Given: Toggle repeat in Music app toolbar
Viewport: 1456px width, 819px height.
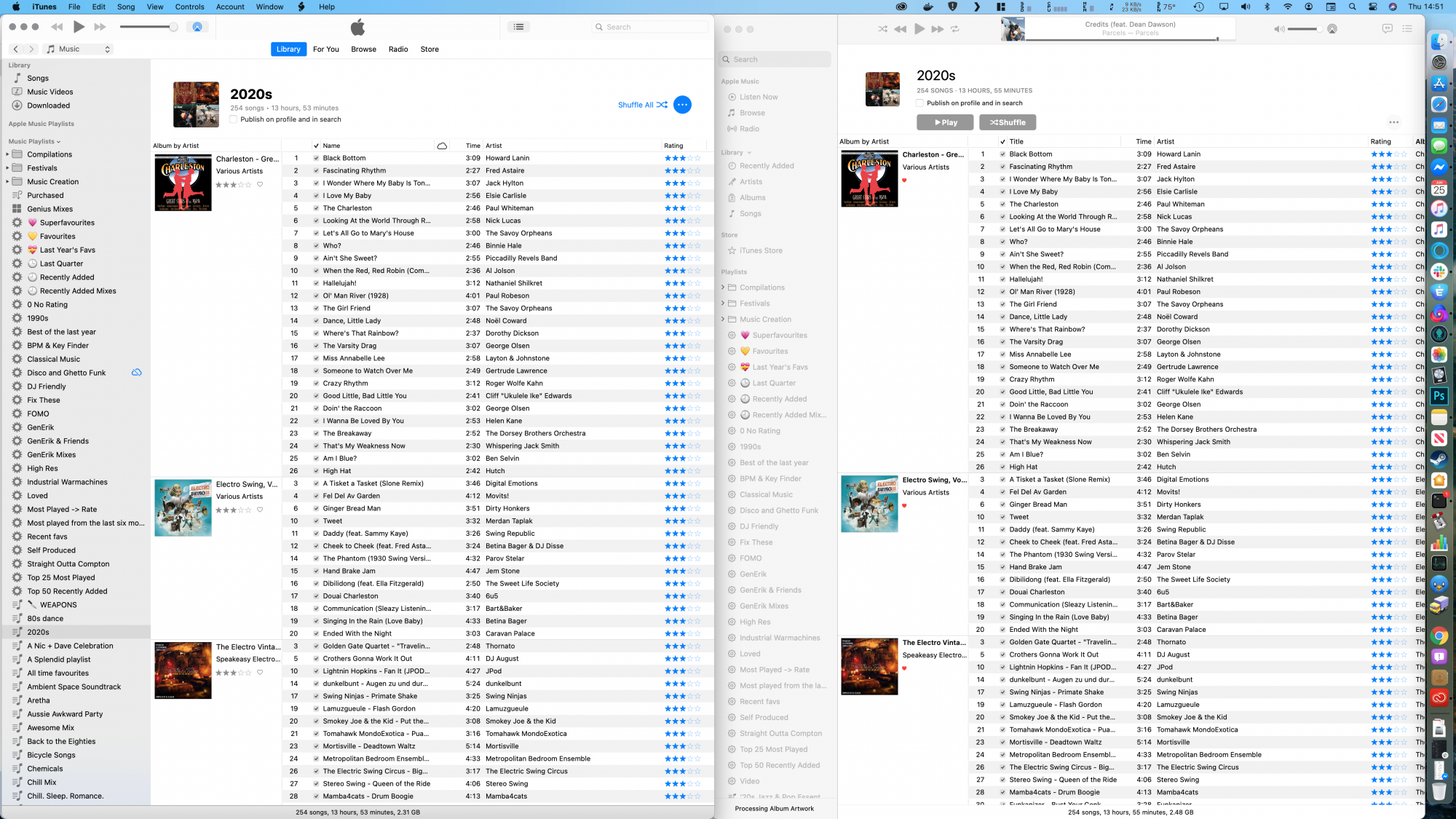Looking at the screenshot, I should point(955,29).
